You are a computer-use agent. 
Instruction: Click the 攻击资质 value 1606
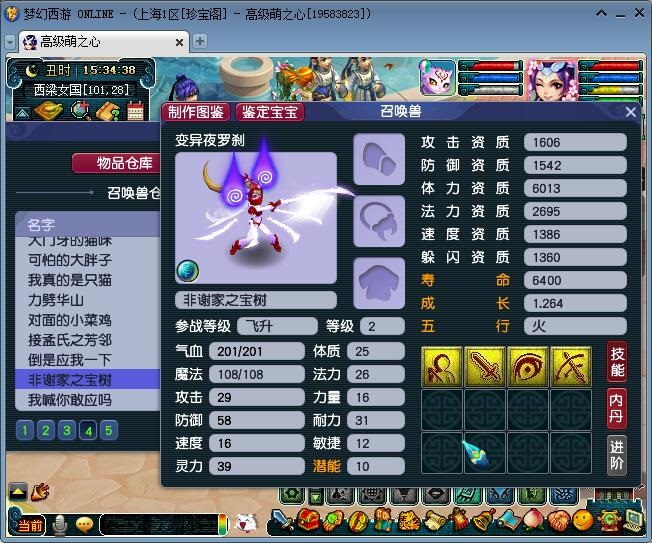575,142
